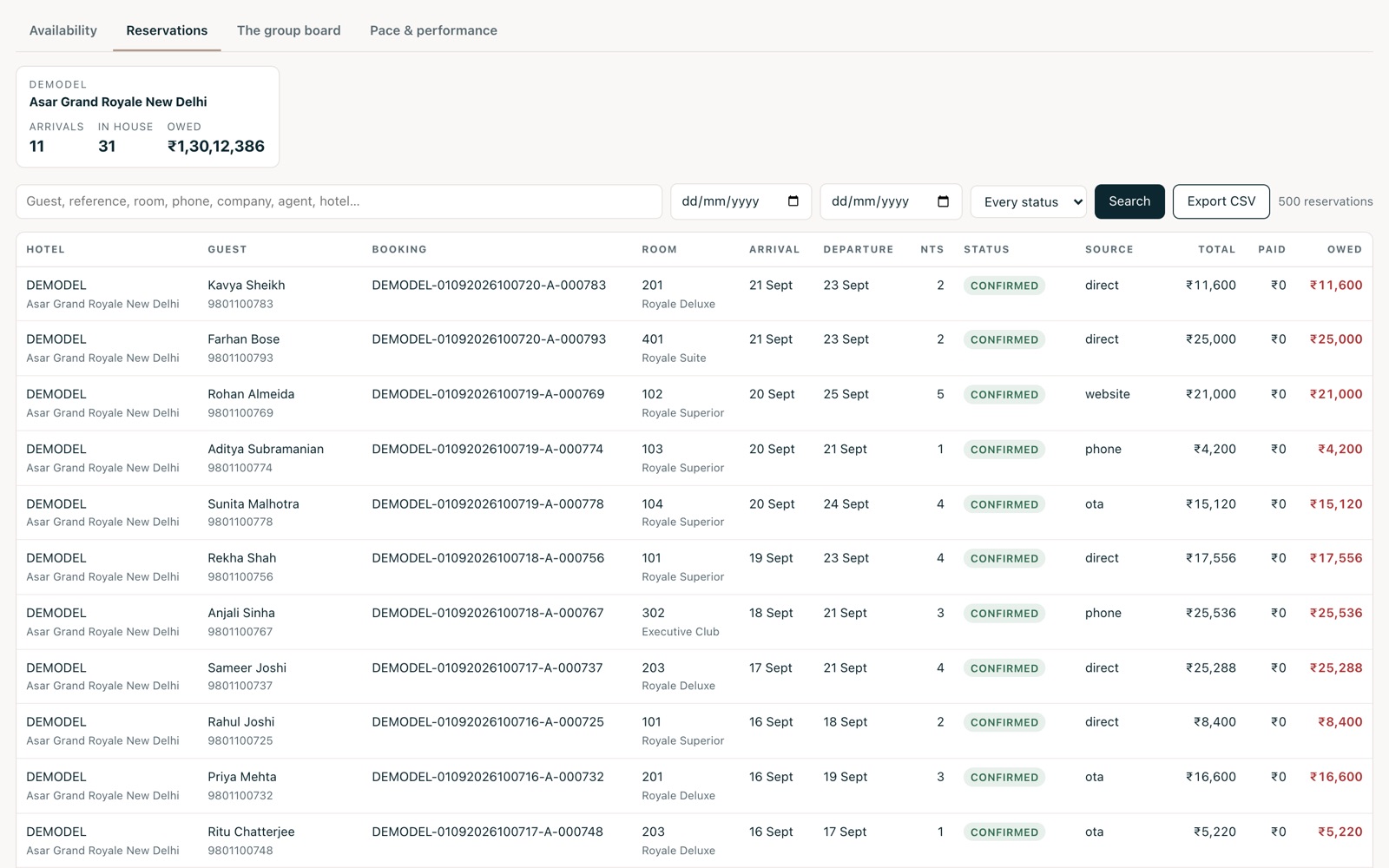Click owed amount ₹15,120
This screenshot has width=1389, height=868.
click(1336, 503)
